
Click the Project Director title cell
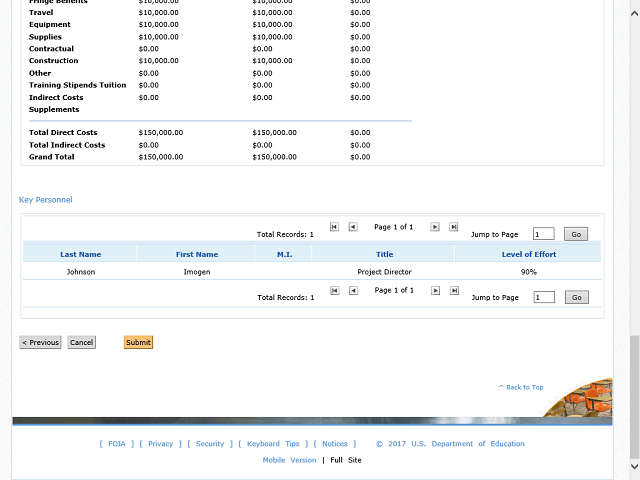click(384, 272)
